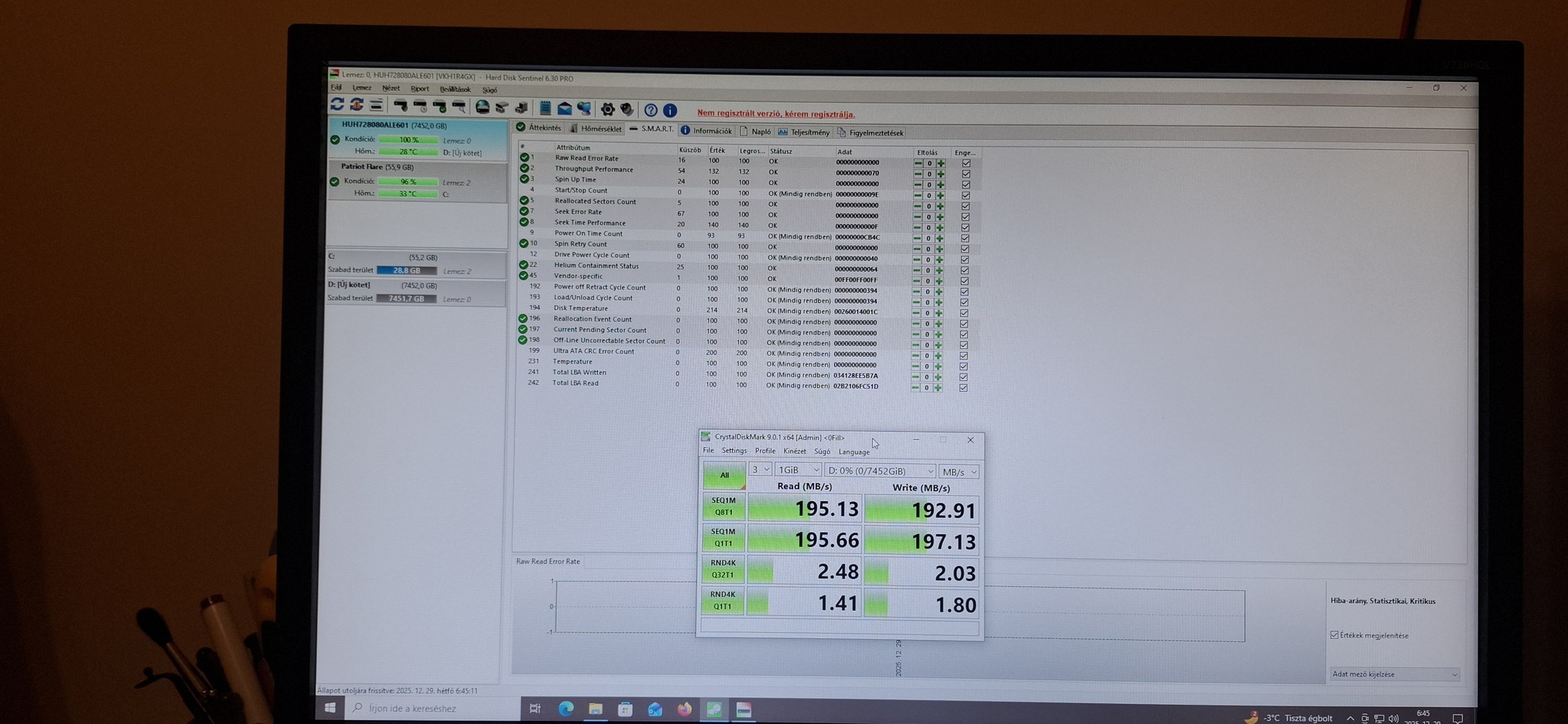Screen dimensions: 1568x724
Task: Open the Settings menu in CrystalDiskMark
Action: coord(733,451)
